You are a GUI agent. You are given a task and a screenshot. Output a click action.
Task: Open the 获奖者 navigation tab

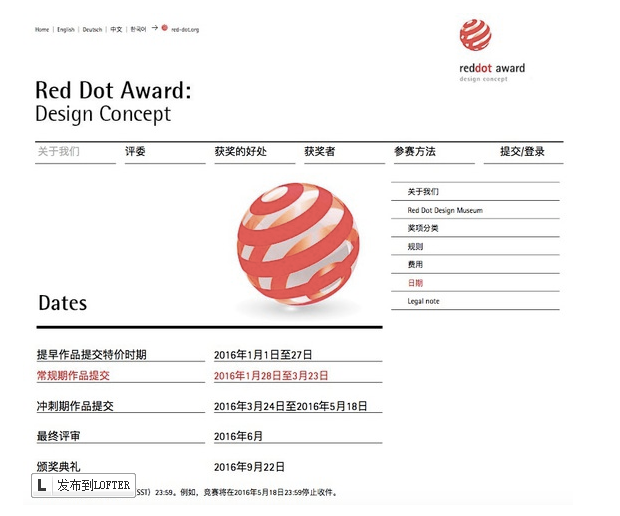click(x=319, y=151)
